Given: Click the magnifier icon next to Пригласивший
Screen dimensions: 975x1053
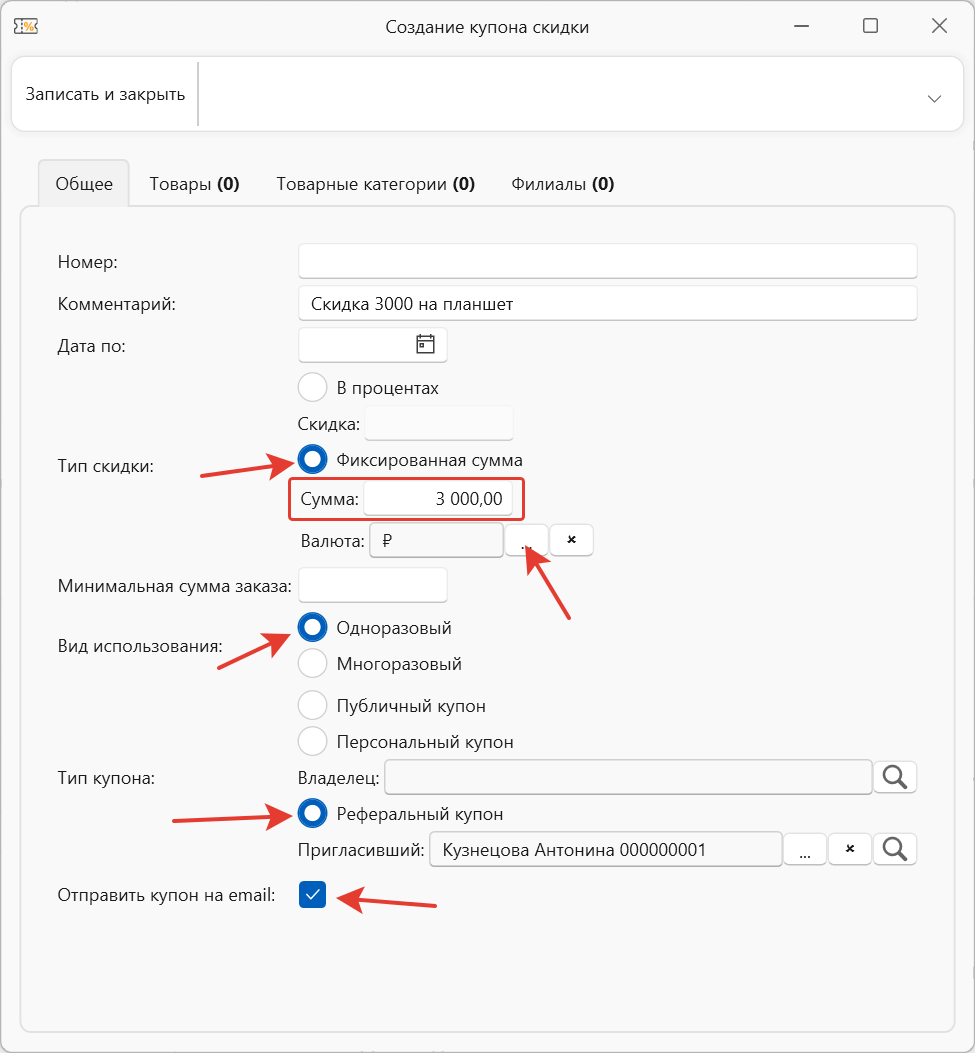Looking at the screenshot, I should point(895,849).
